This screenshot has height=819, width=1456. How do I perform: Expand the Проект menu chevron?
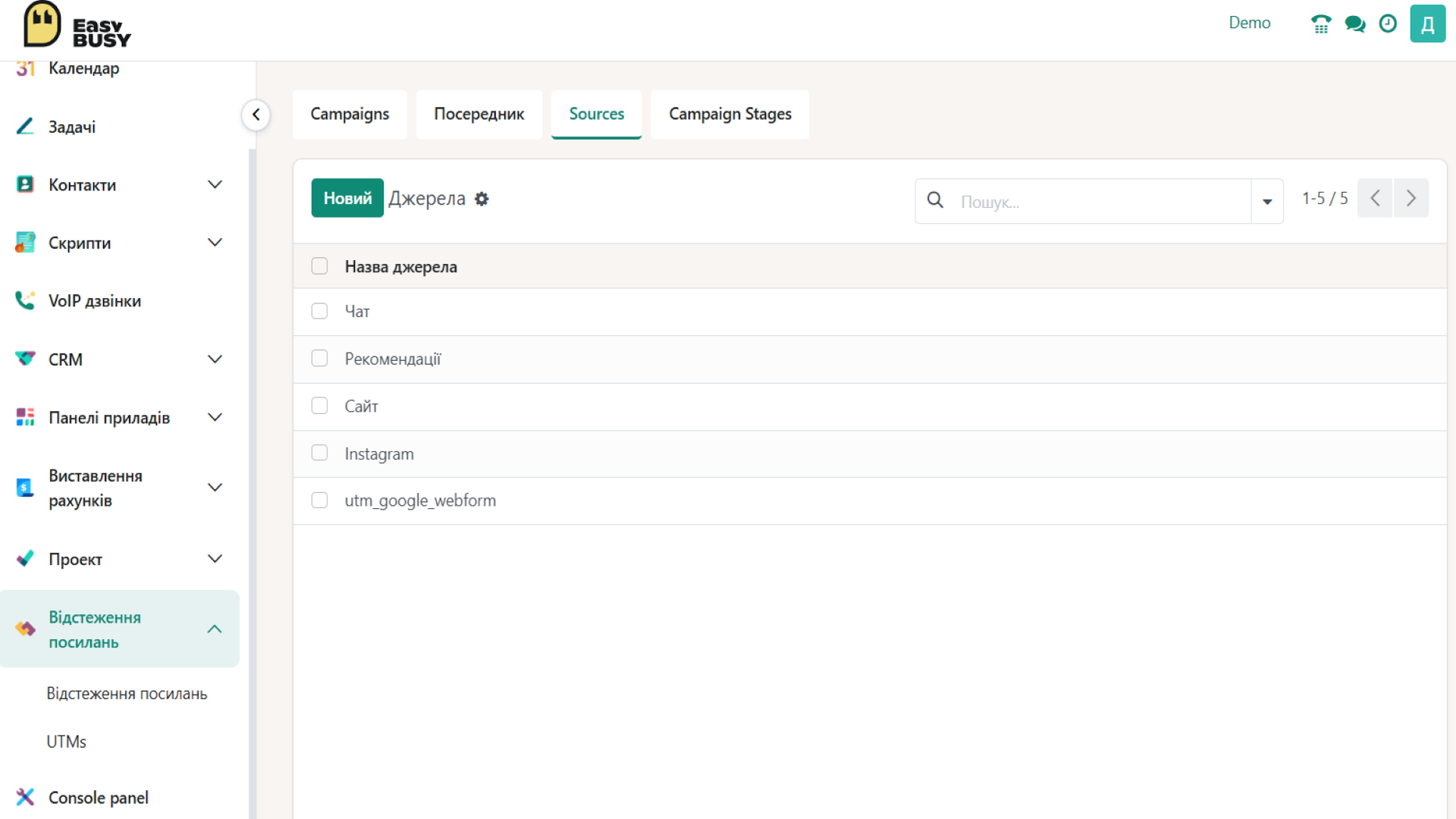click(x=215, y=559)
